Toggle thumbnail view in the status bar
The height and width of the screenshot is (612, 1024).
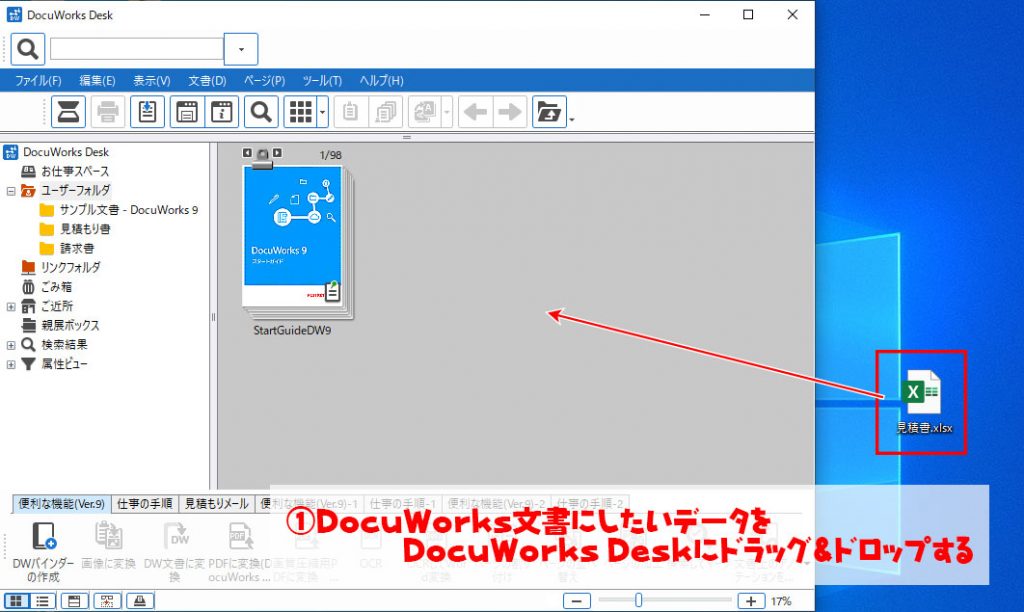click(x=17, y=601)
